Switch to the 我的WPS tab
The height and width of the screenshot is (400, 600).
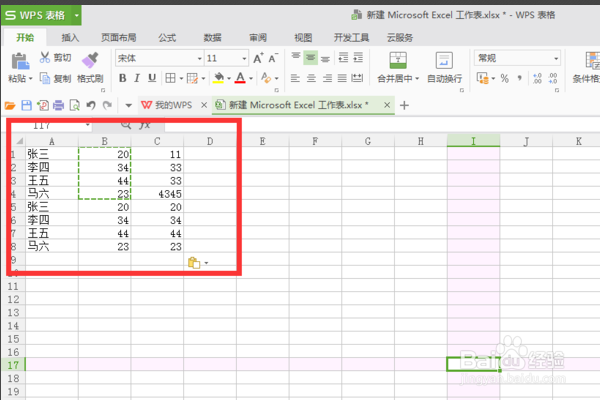pos(166,105)
